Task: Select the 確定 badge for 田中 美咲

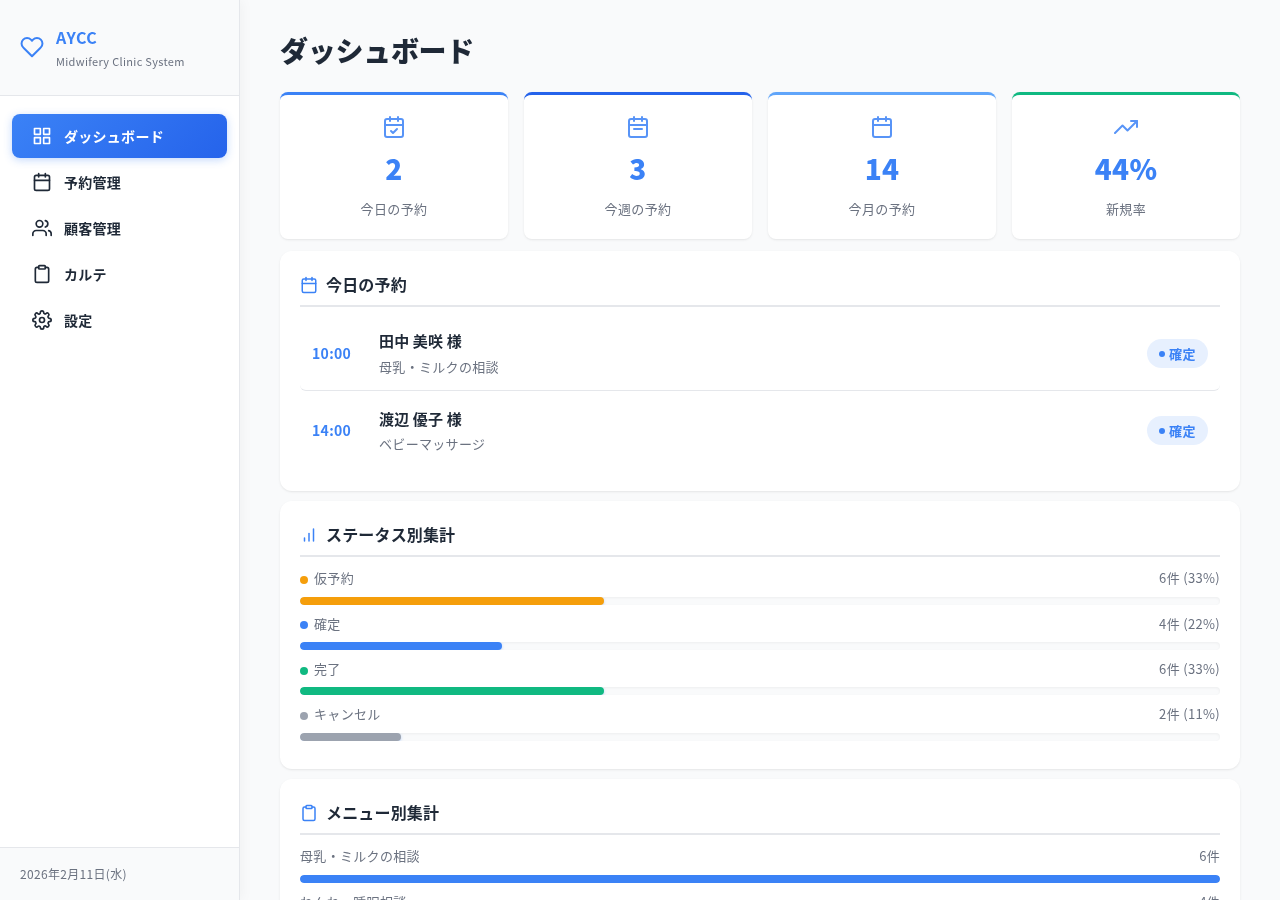Action: tap(1177, 353)
